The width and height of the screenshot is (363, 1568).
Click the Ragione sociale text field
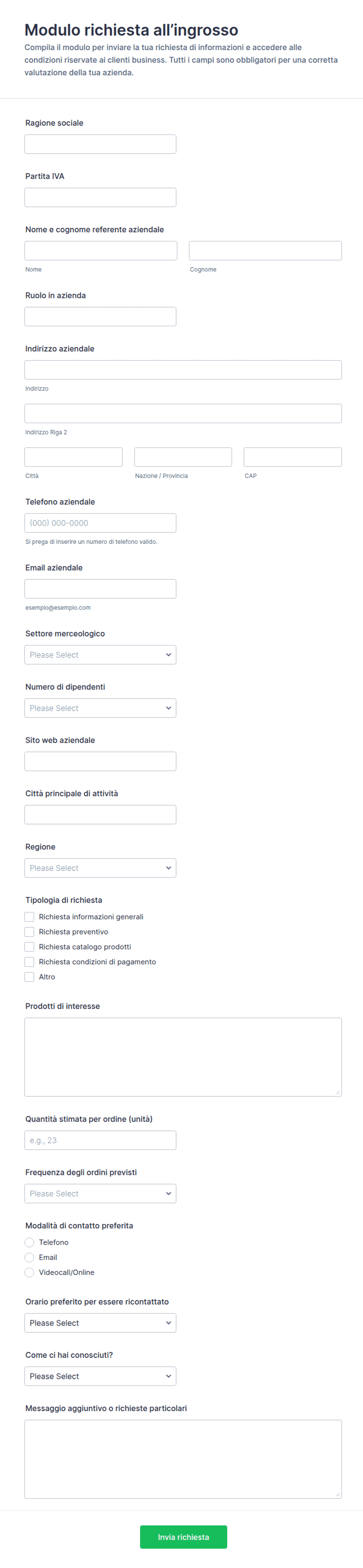tap(100, 144)
